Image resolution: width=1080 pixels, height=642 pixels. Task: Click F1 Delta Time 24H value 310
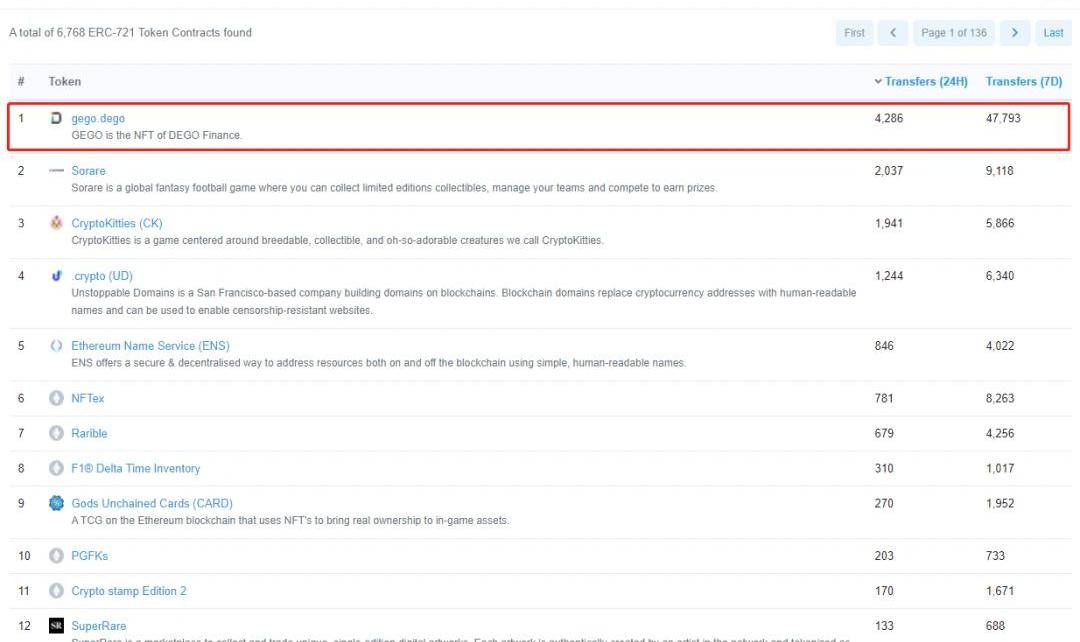click(x=884, y=468)
